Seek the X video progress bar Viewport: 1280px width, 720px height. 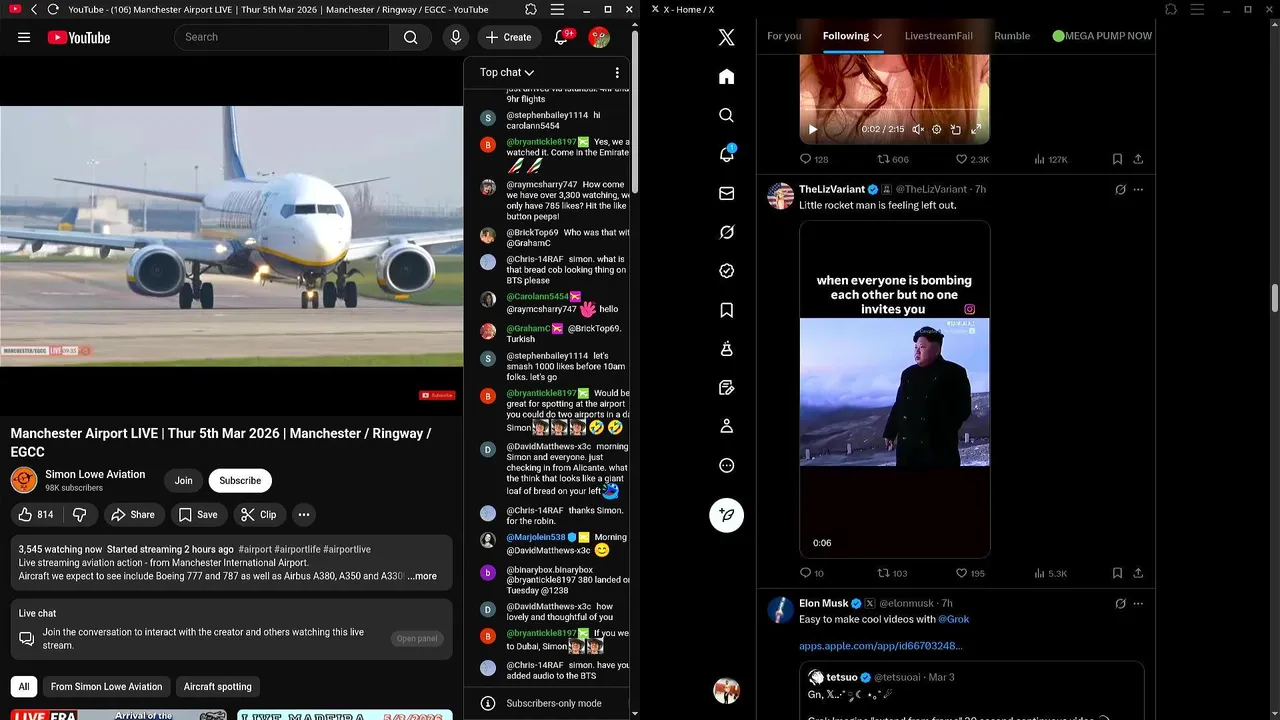(894, 109)
